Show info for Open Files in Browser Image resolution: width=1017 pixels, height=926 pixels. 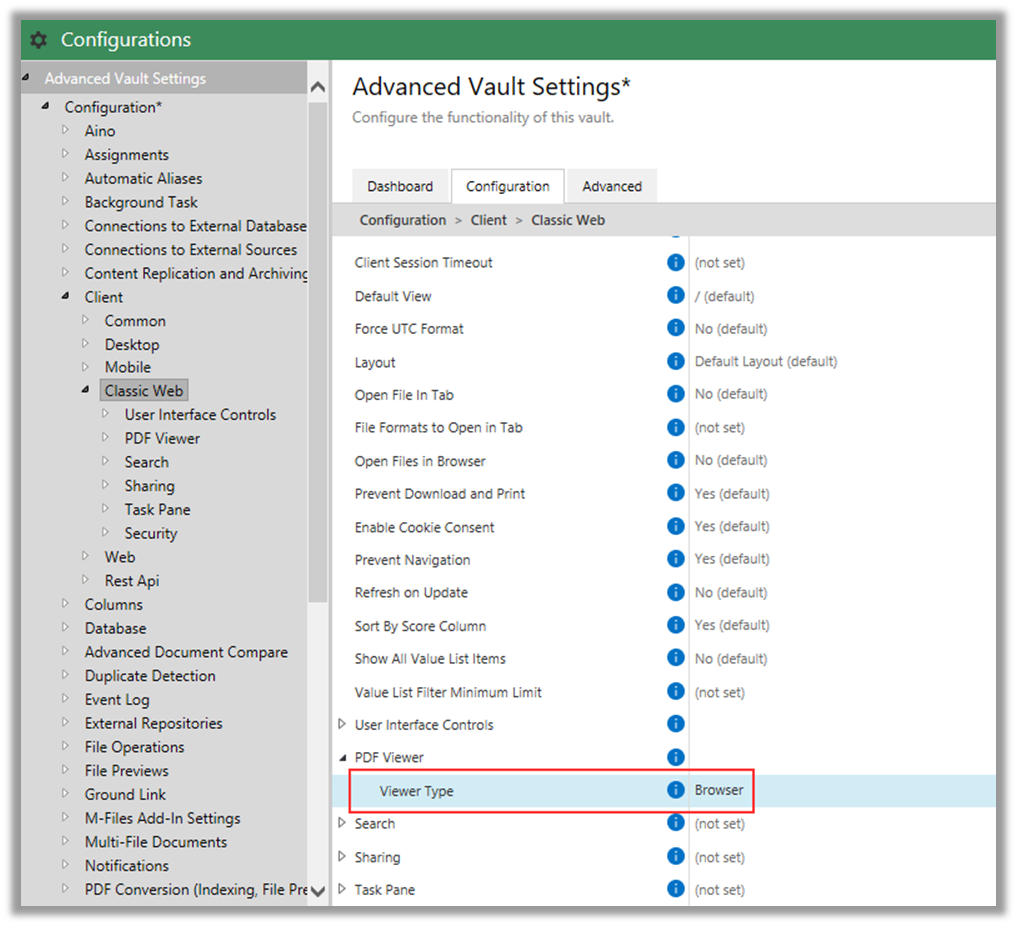tap(675, 460)
